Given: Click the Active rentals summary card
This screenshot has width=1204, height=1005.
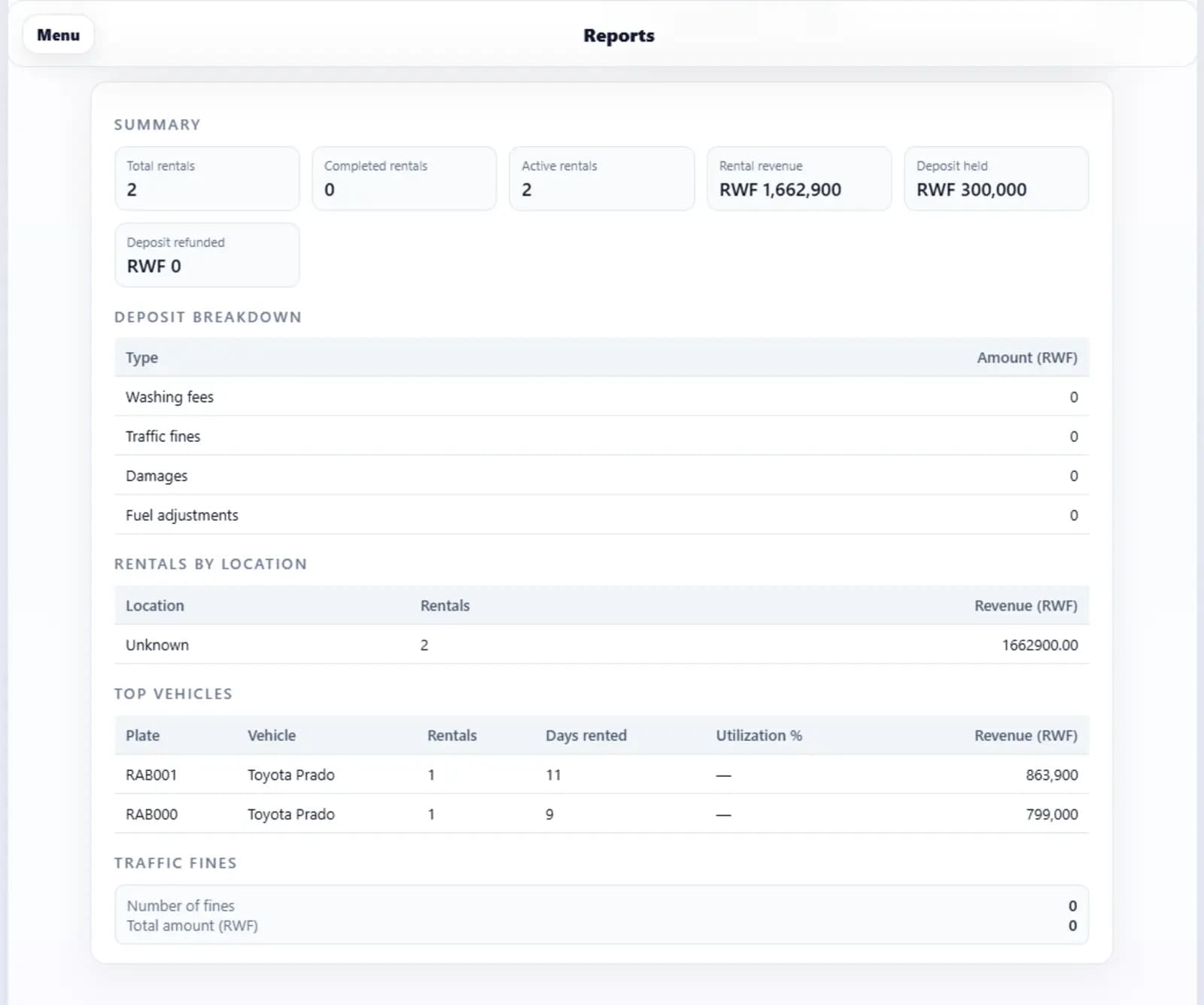Looking at the screenshot, I should click(x=601, y=178).
